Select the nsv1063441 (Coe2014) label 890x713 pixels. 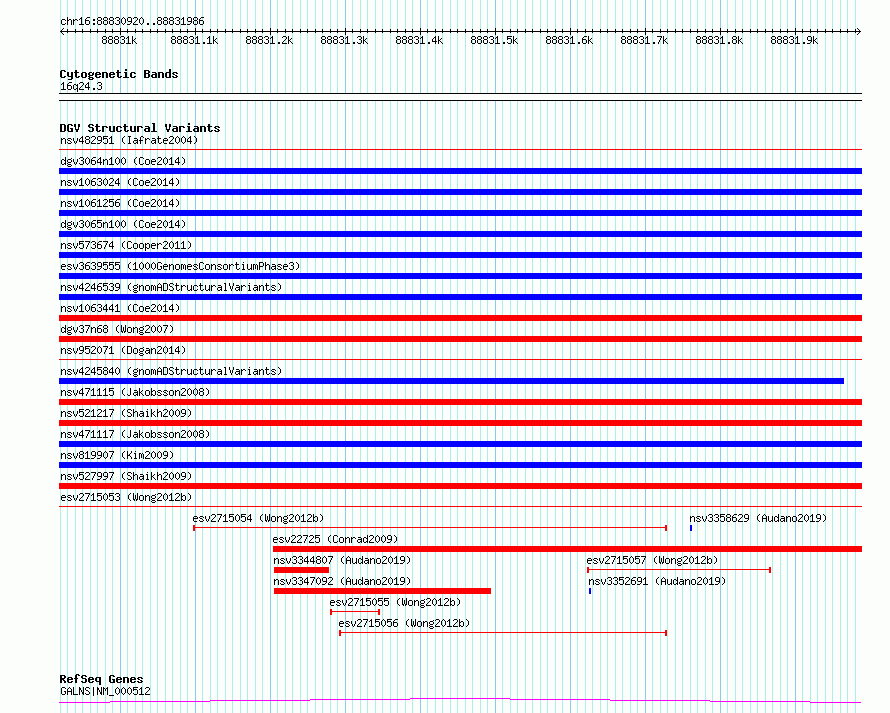pyautogui.click(x=120, y=308)
